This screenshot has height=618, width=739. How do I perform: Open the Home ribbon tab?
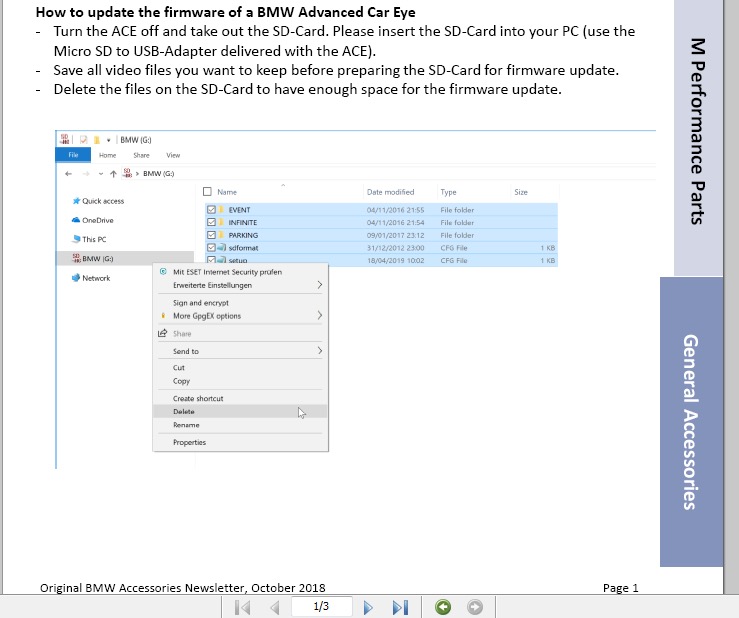(107, 155)
